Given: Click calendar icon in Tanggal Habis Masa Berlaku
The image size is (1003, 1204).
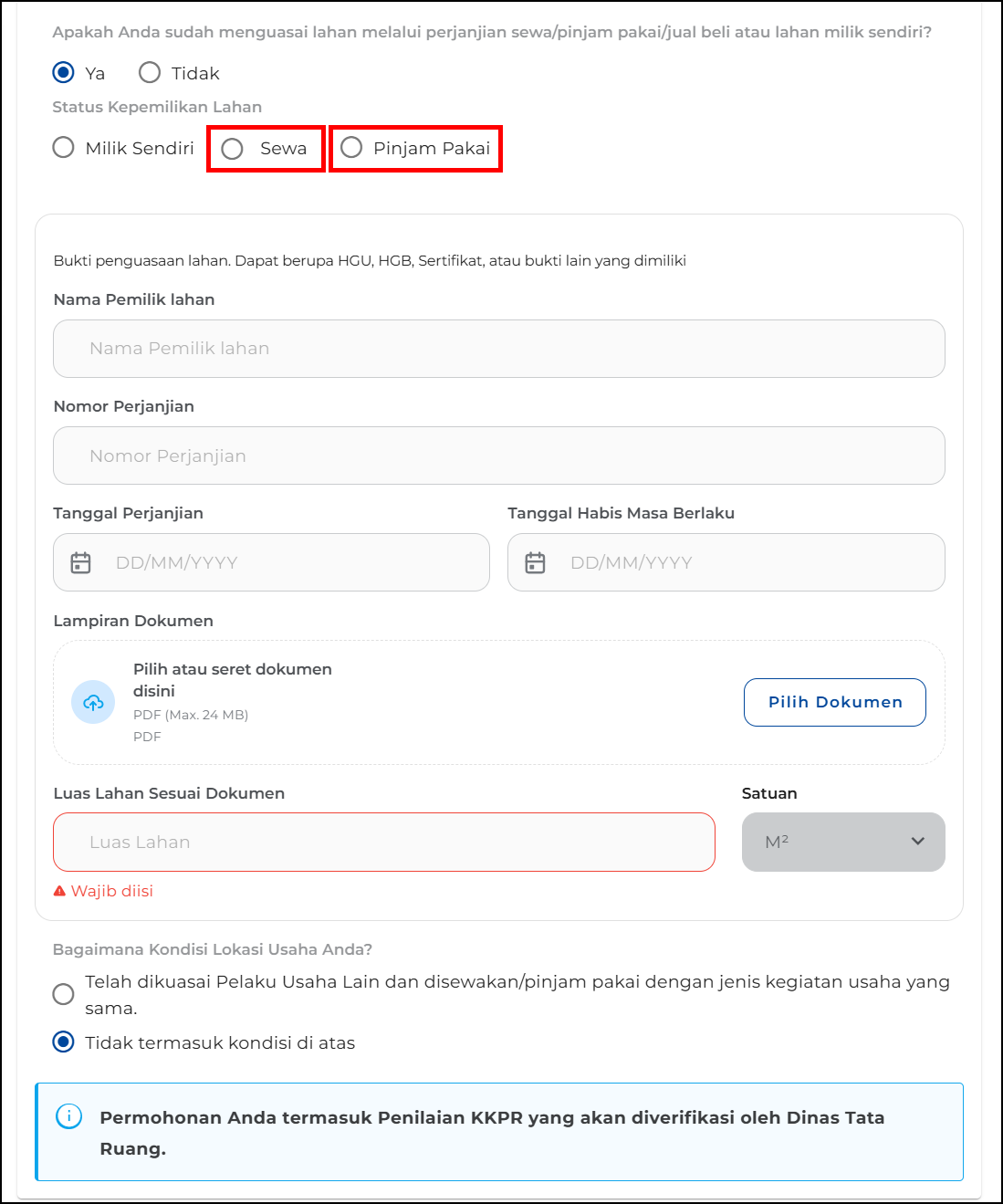Looking at the screenshot, I should [x=536, y=562].
